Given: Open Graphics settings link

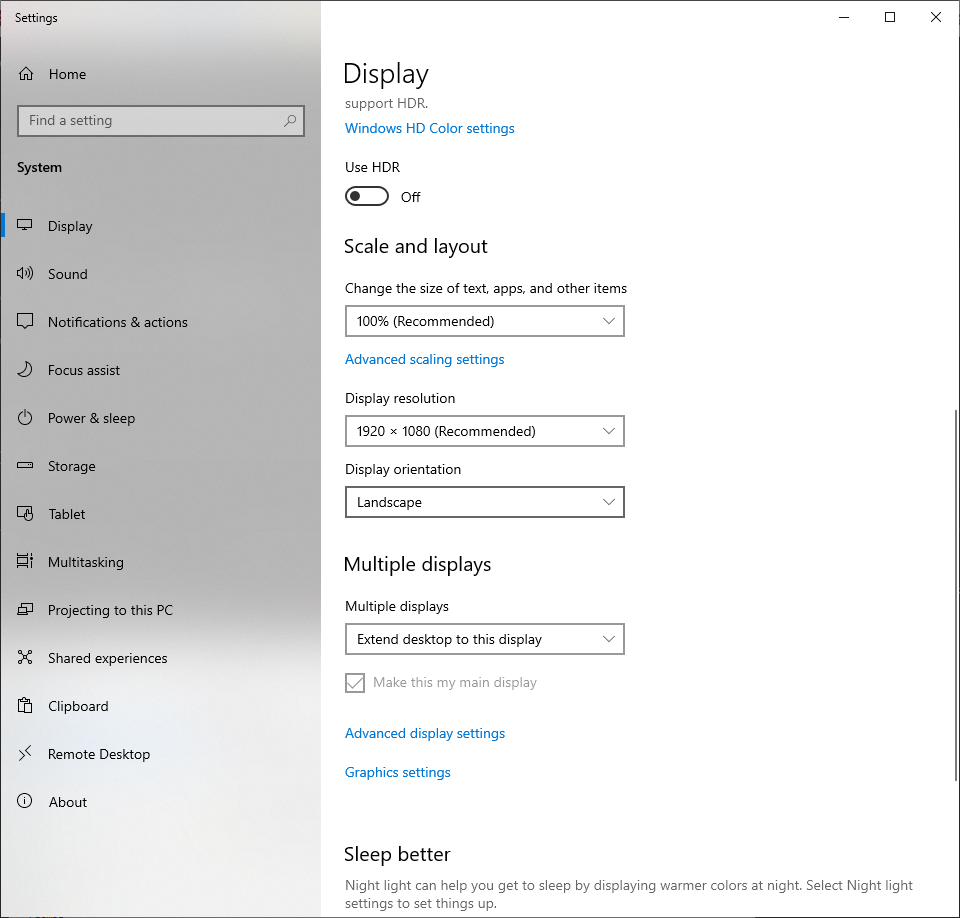Looking at the screenshot, I should click(398, 772).
